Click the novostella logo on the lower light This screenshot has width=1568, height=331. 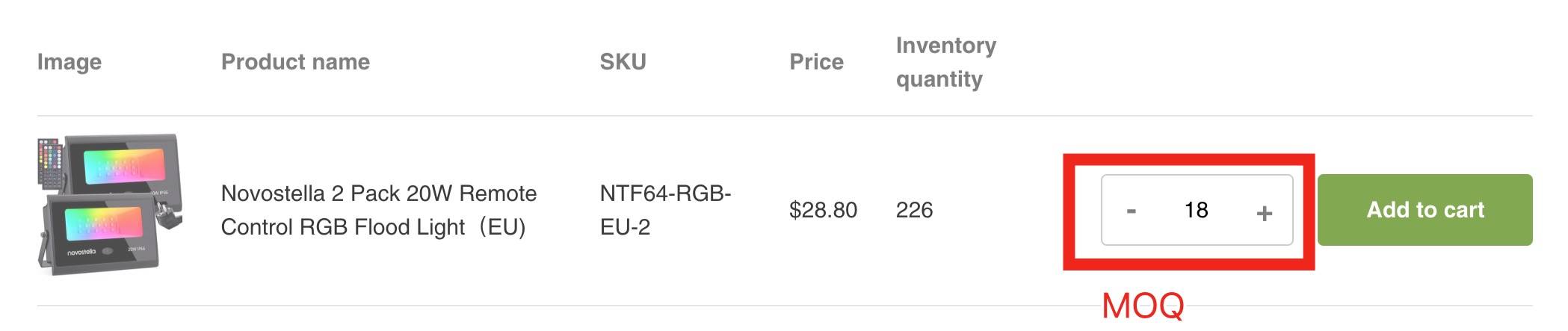82,253
